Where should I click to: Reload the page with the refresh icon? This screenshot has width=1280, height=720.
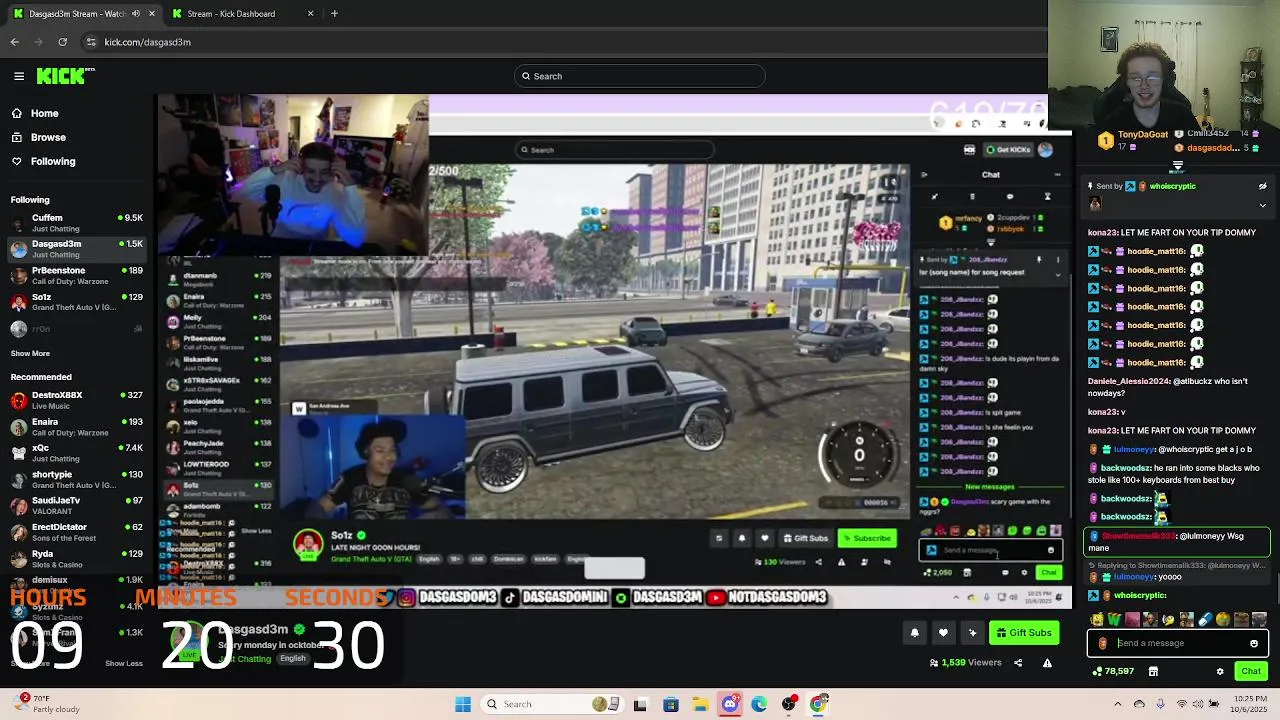63,42
